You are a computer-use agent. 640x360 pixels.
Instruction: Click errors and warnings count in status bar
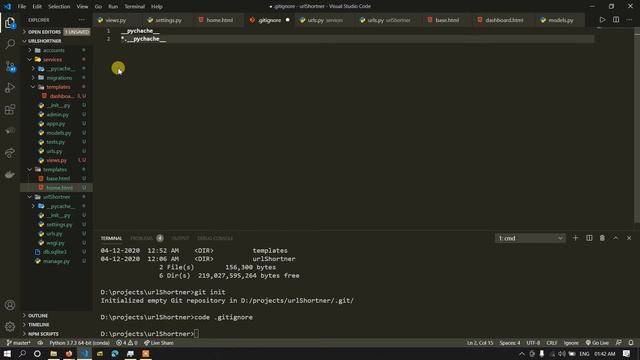point(127,343)
